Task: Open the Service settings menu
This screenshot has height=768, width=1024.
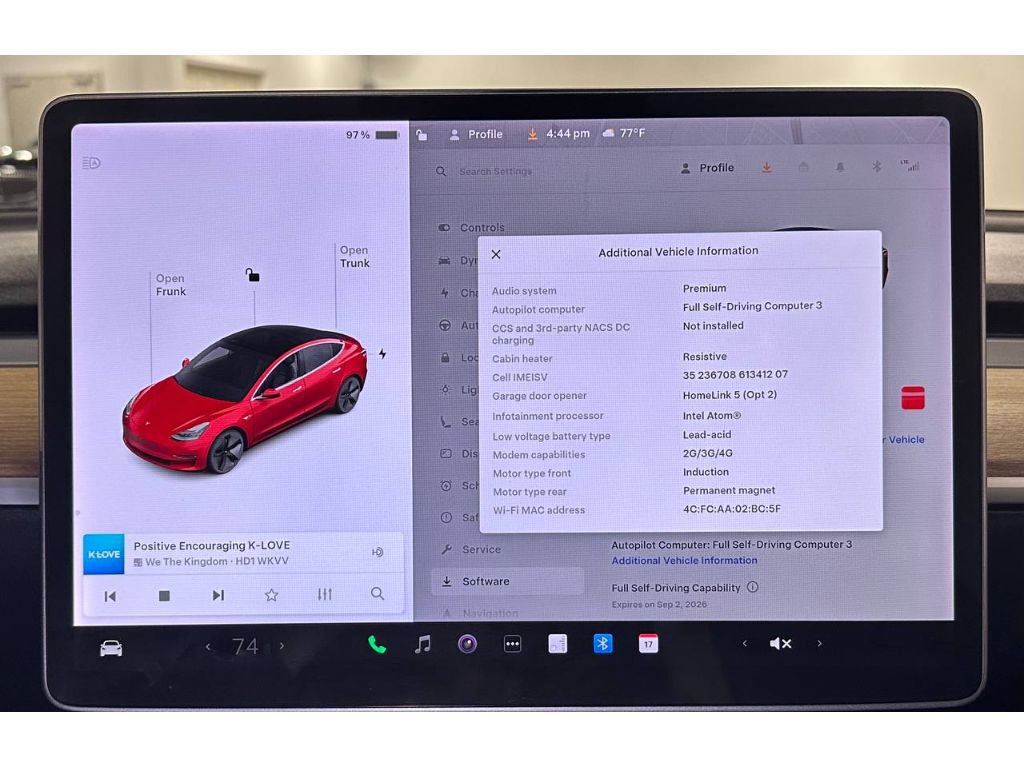Action: pos(471,549)
